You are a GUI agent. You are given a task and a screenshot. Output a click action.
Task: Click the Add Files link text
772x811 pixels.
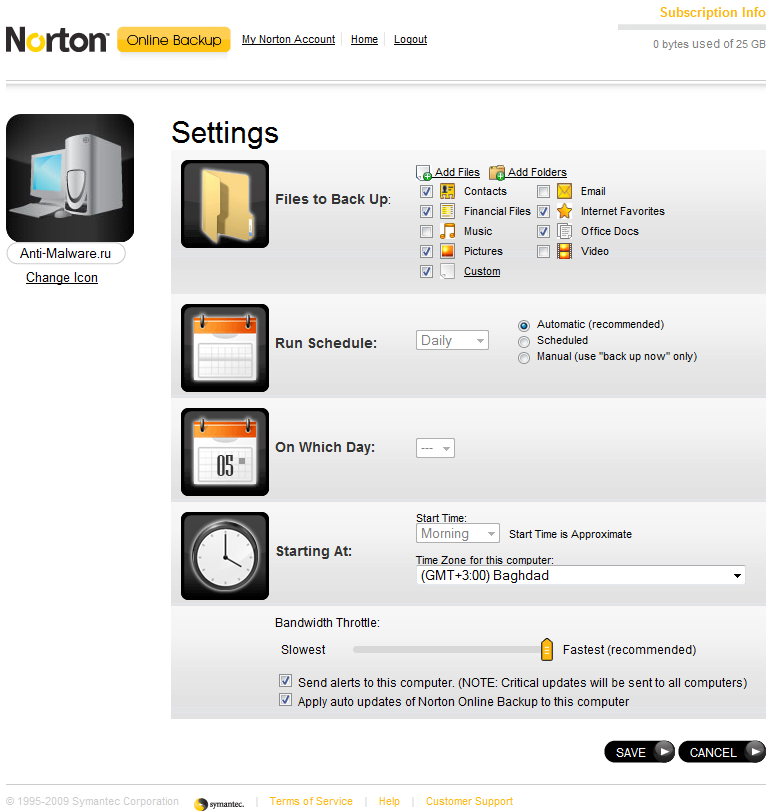click(x=457, y=172)
